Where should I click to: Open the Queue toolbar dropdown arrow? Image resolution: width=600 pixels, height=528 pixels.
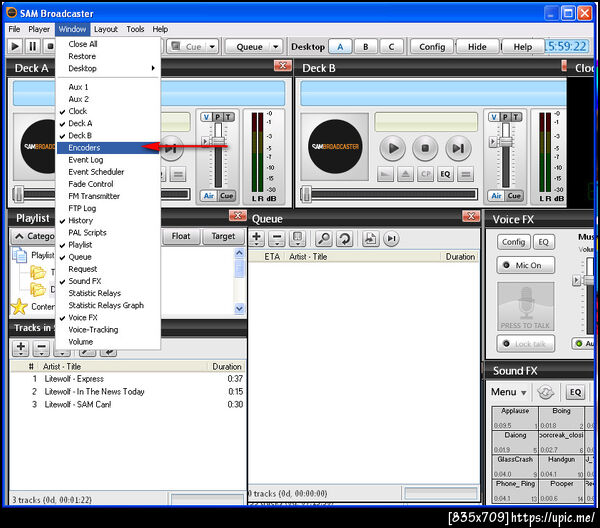[276, 47]
